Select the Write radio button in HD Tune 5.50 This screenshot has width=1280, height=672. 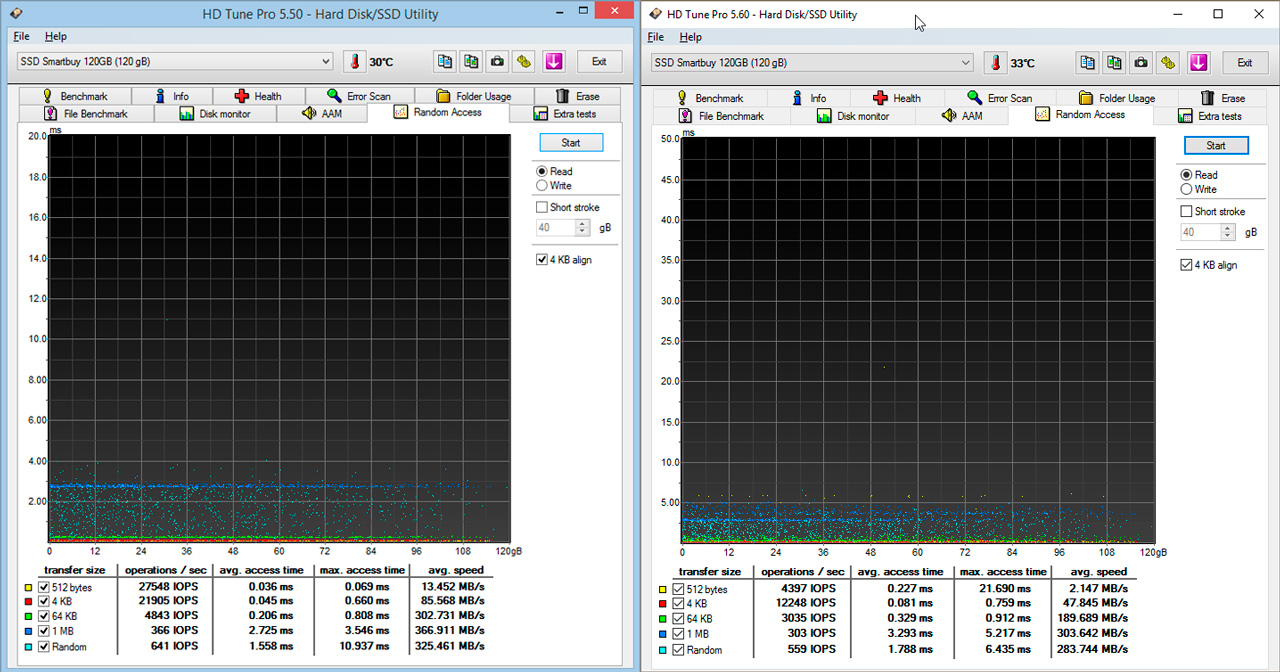click(542, 186)
